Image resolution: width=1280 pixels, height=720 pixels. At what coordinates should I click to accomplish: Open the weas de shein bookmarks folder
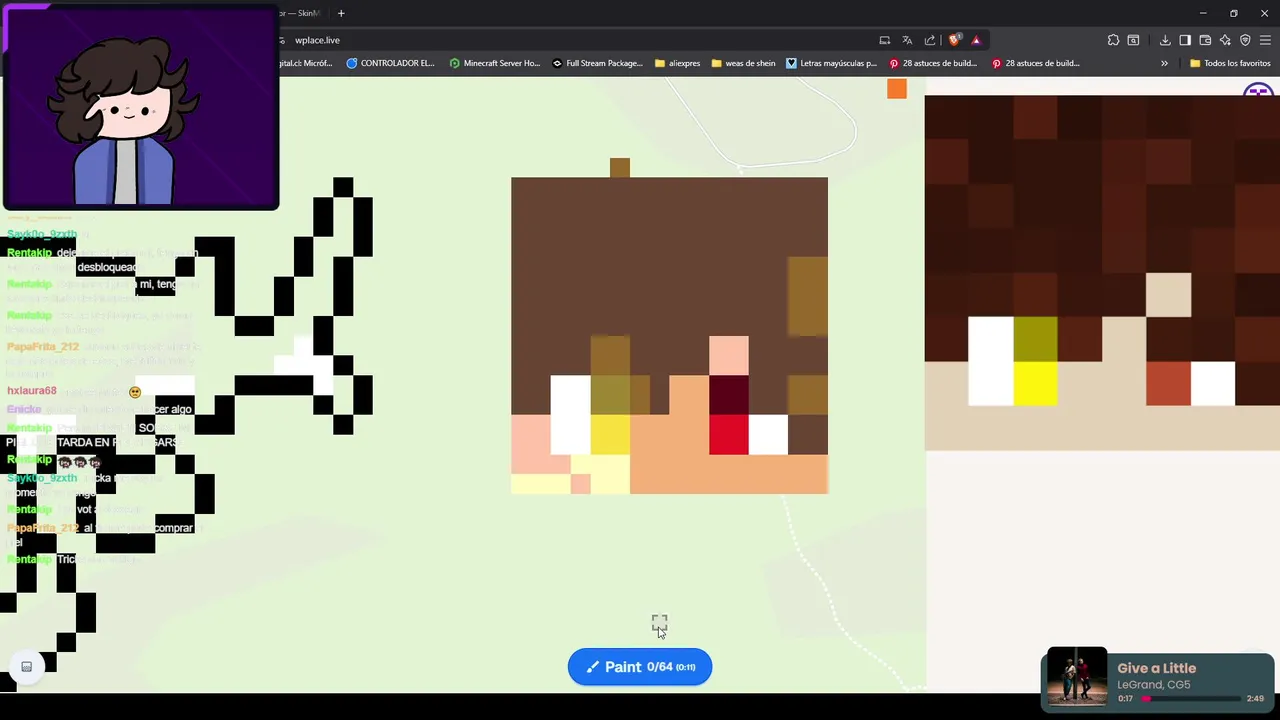point(743,63)
